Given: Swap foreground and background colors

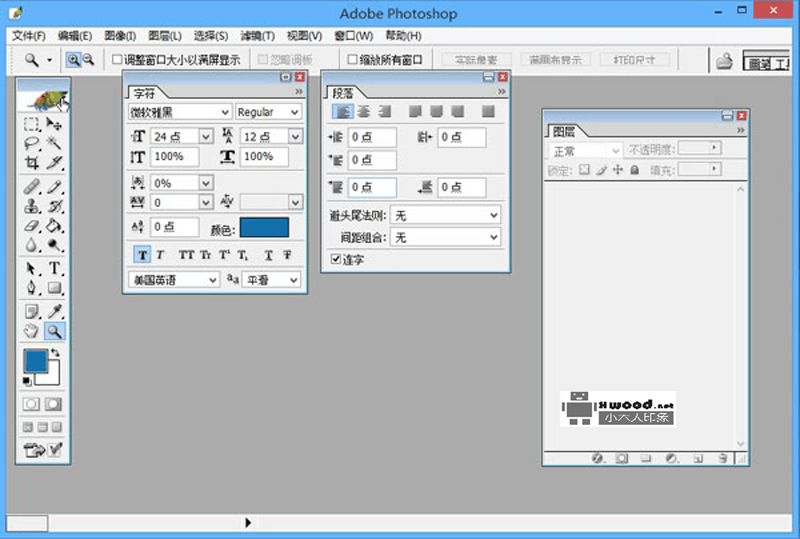Looking at the screenshot, I should [55, 353].
